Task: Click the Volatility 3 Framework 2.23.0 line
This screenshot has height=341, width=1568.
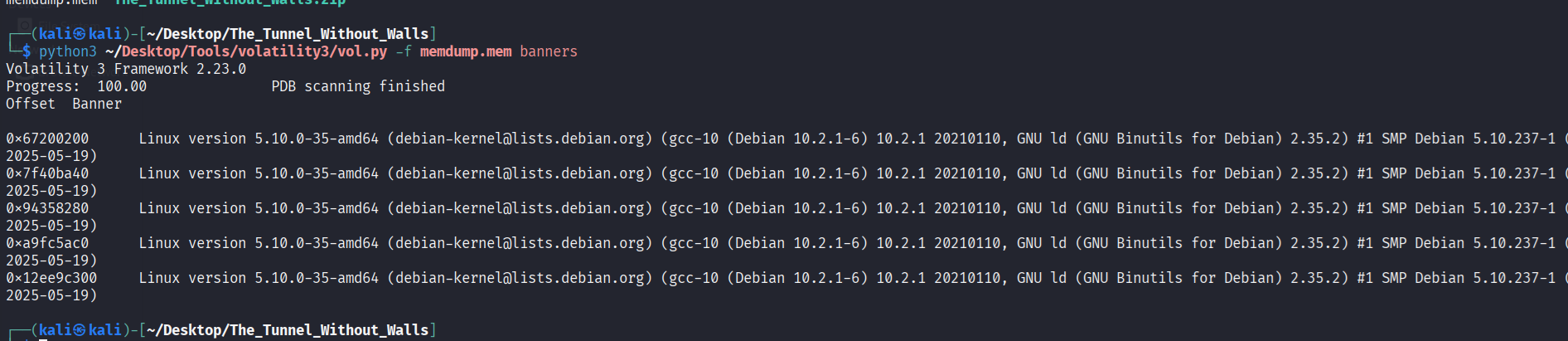Action: (126, 69)
